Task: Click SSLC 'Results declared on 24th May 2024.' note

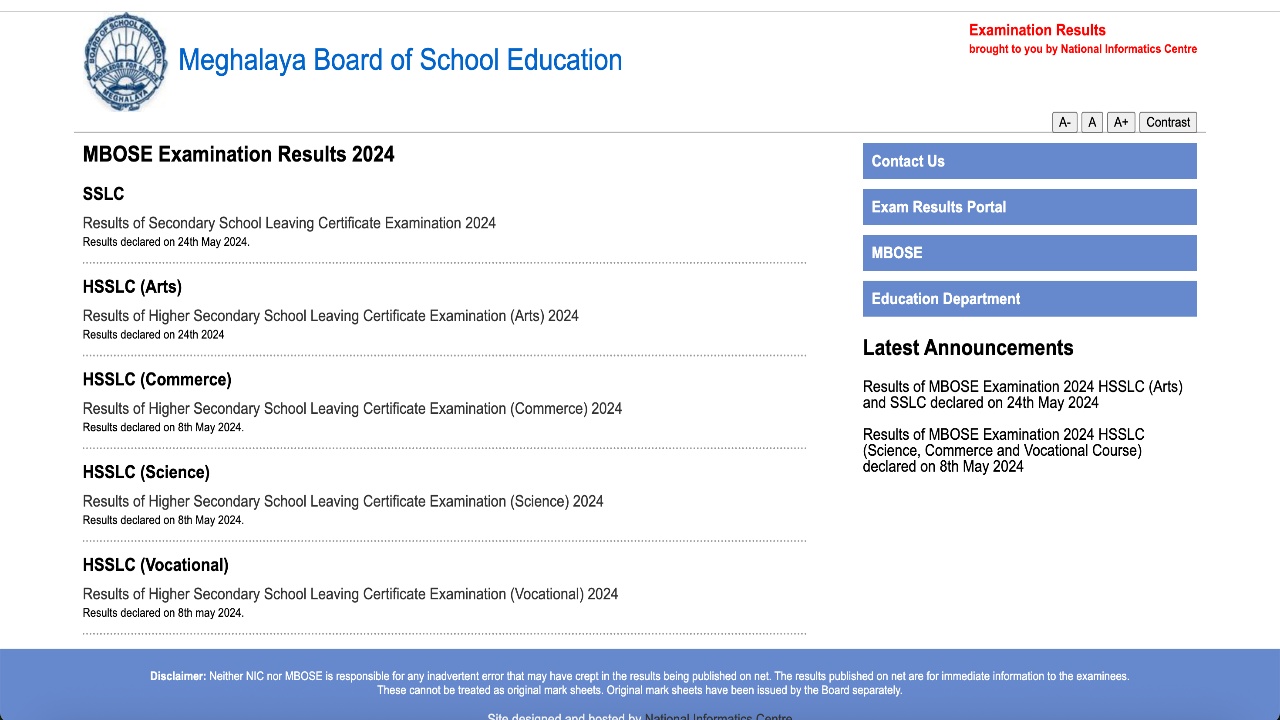Action: coord(166,242)
